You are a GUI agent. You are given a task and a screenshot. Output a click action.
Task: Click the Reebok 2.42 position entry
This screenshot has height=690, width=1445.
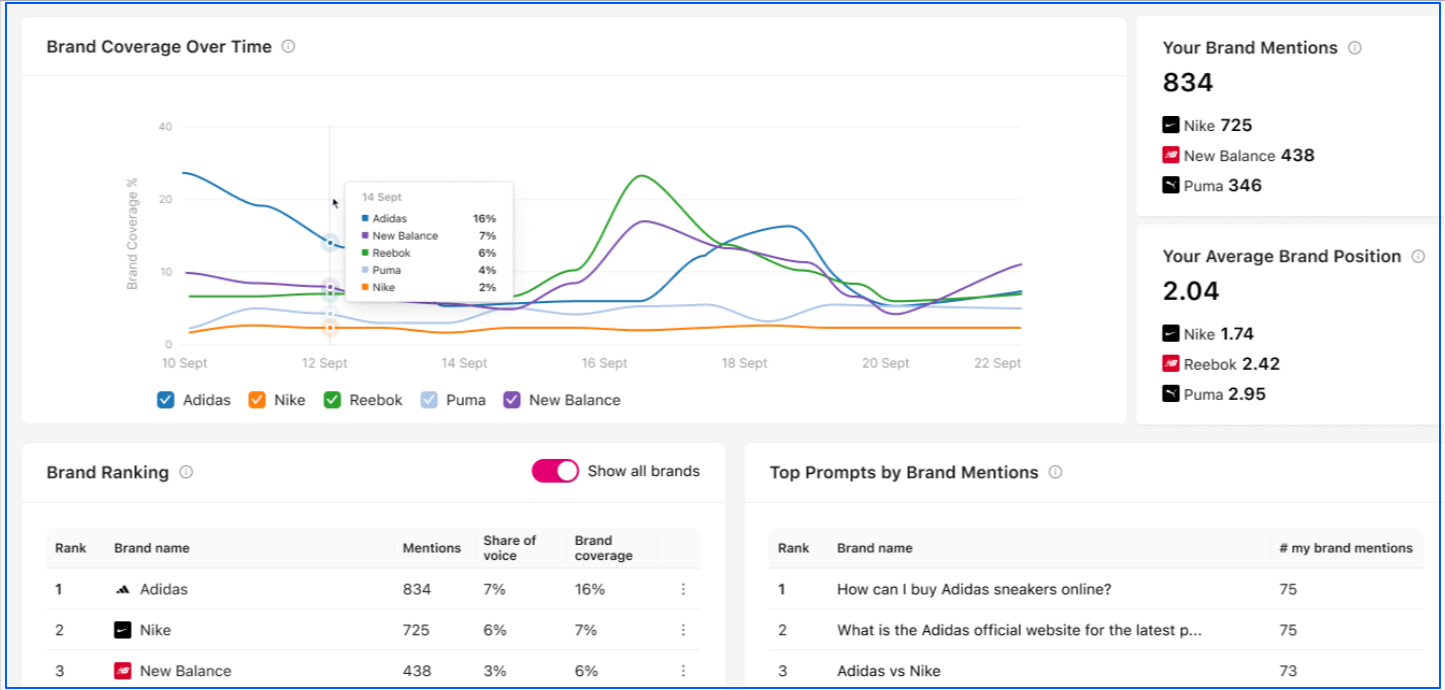(1221, 364)
